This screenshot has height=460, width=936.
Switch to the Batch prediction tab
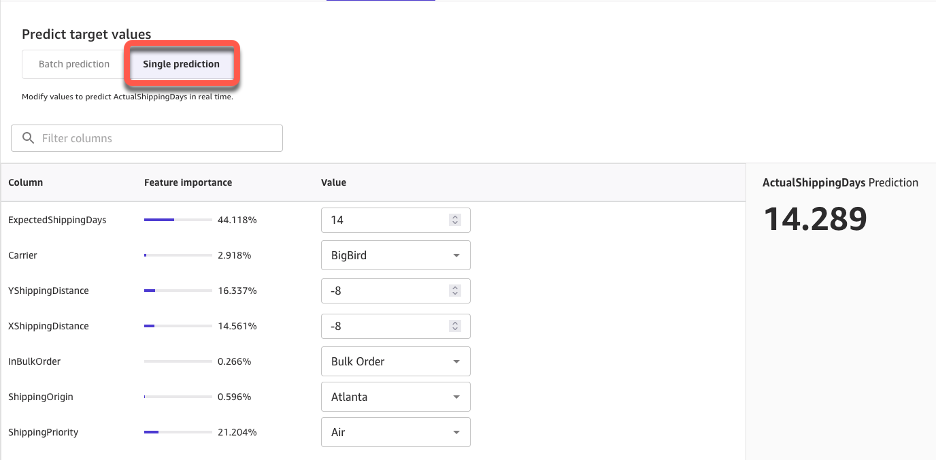[74, 65]
